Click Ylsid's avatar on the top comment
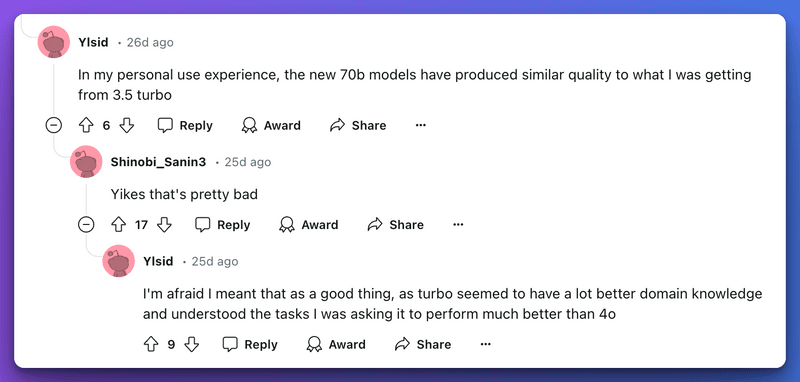Viewport: 800px width, 382px height. coord(54,42)
